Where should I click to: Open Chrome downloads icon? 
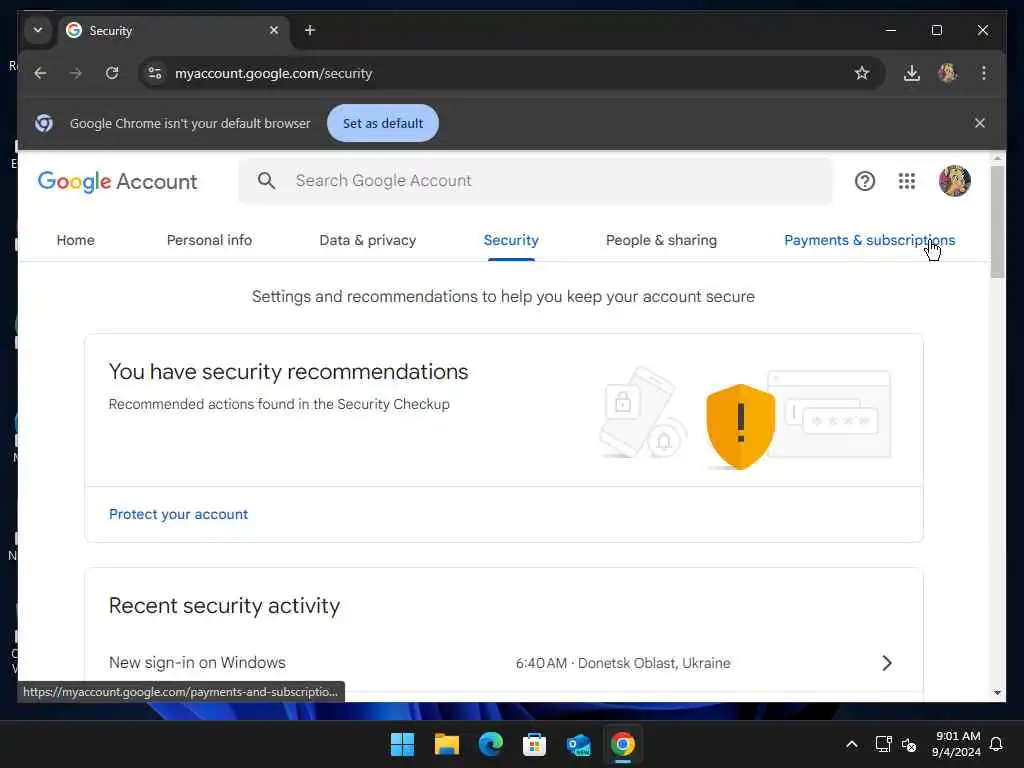(x=912, y=73)
